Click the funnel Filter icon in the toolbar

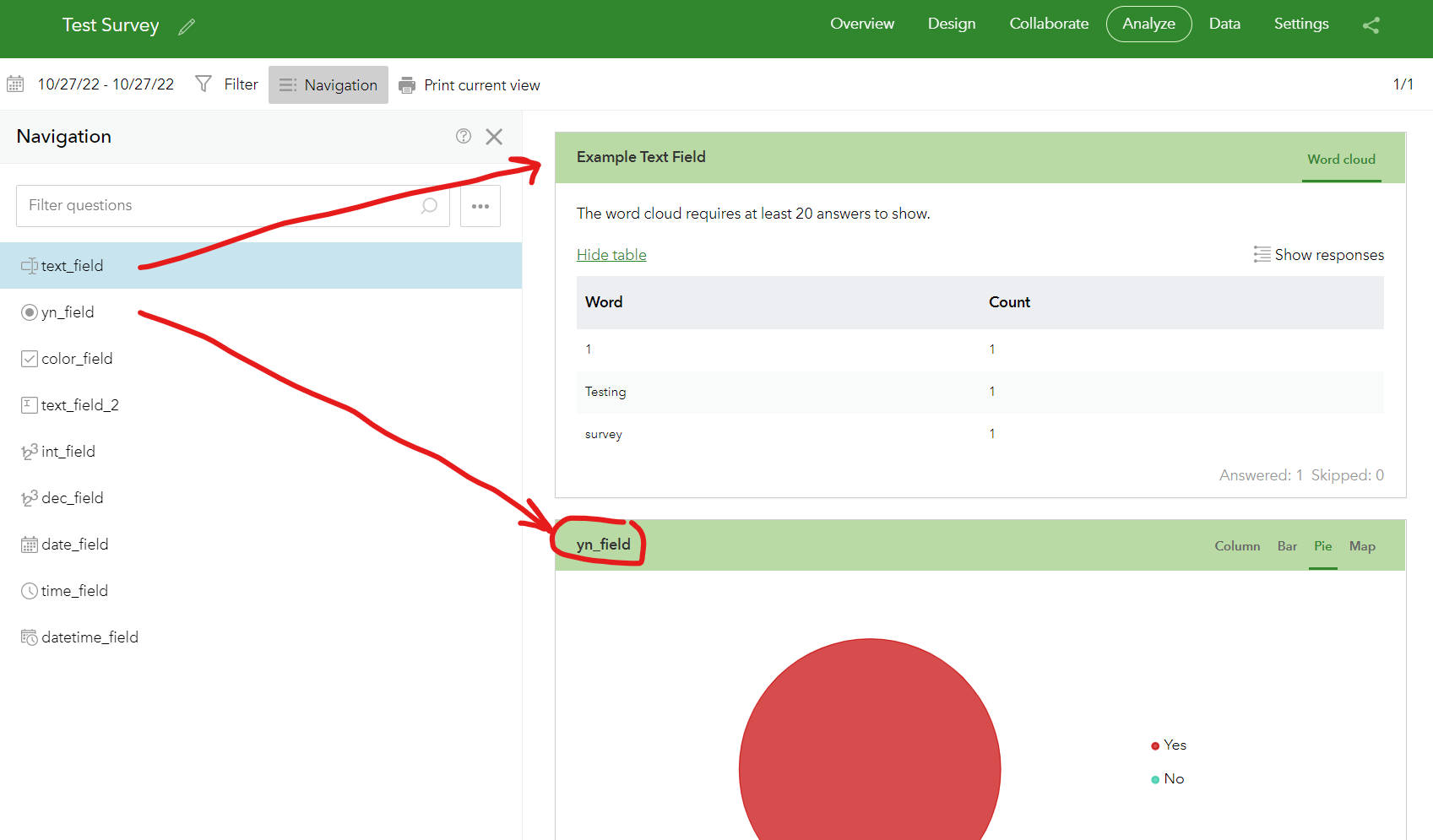pos(203,84)
